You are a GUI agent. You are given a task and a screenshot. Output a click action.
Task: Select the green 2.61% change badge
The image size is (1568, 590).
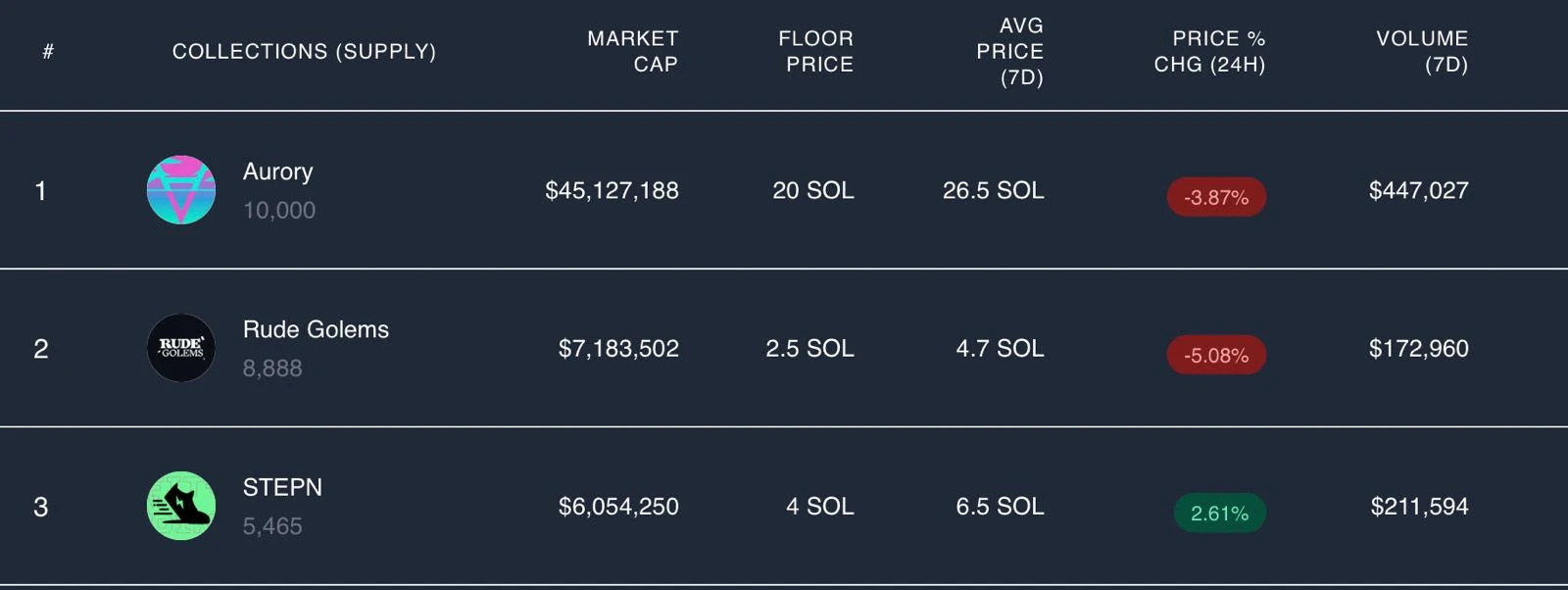[1219, 513]
